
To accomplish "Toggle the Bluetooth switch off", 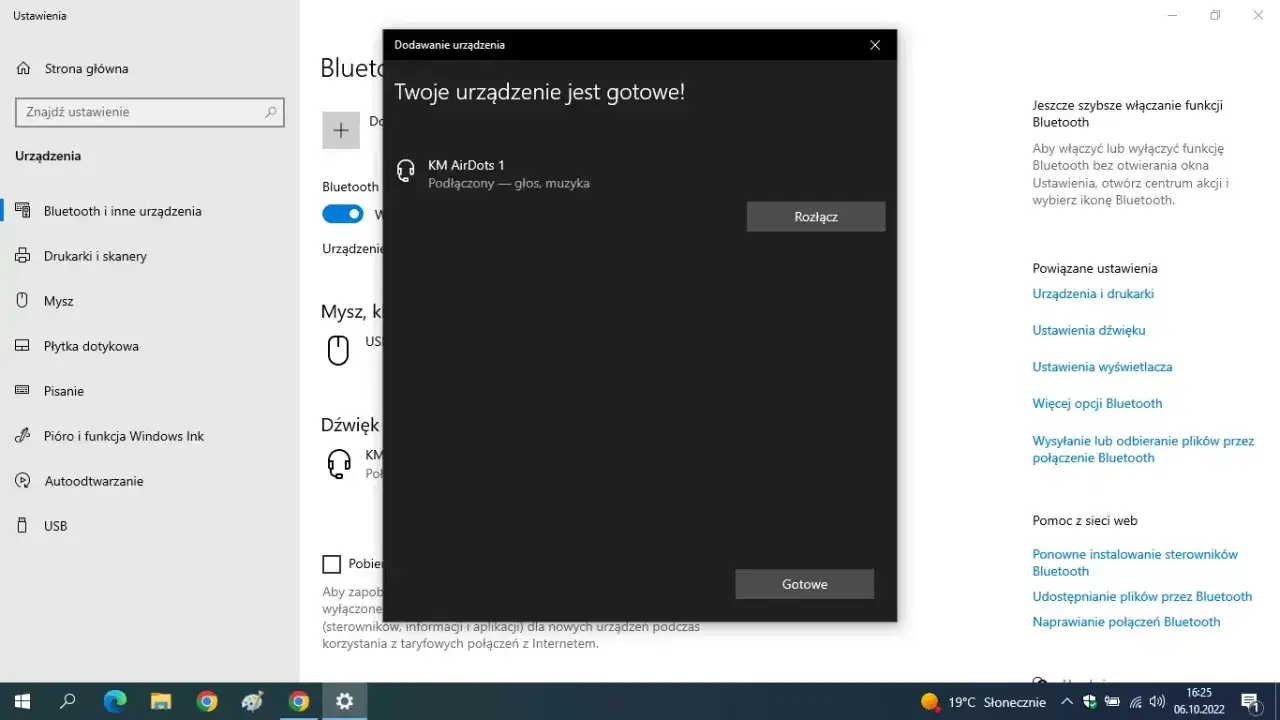I will click(343, 214).
